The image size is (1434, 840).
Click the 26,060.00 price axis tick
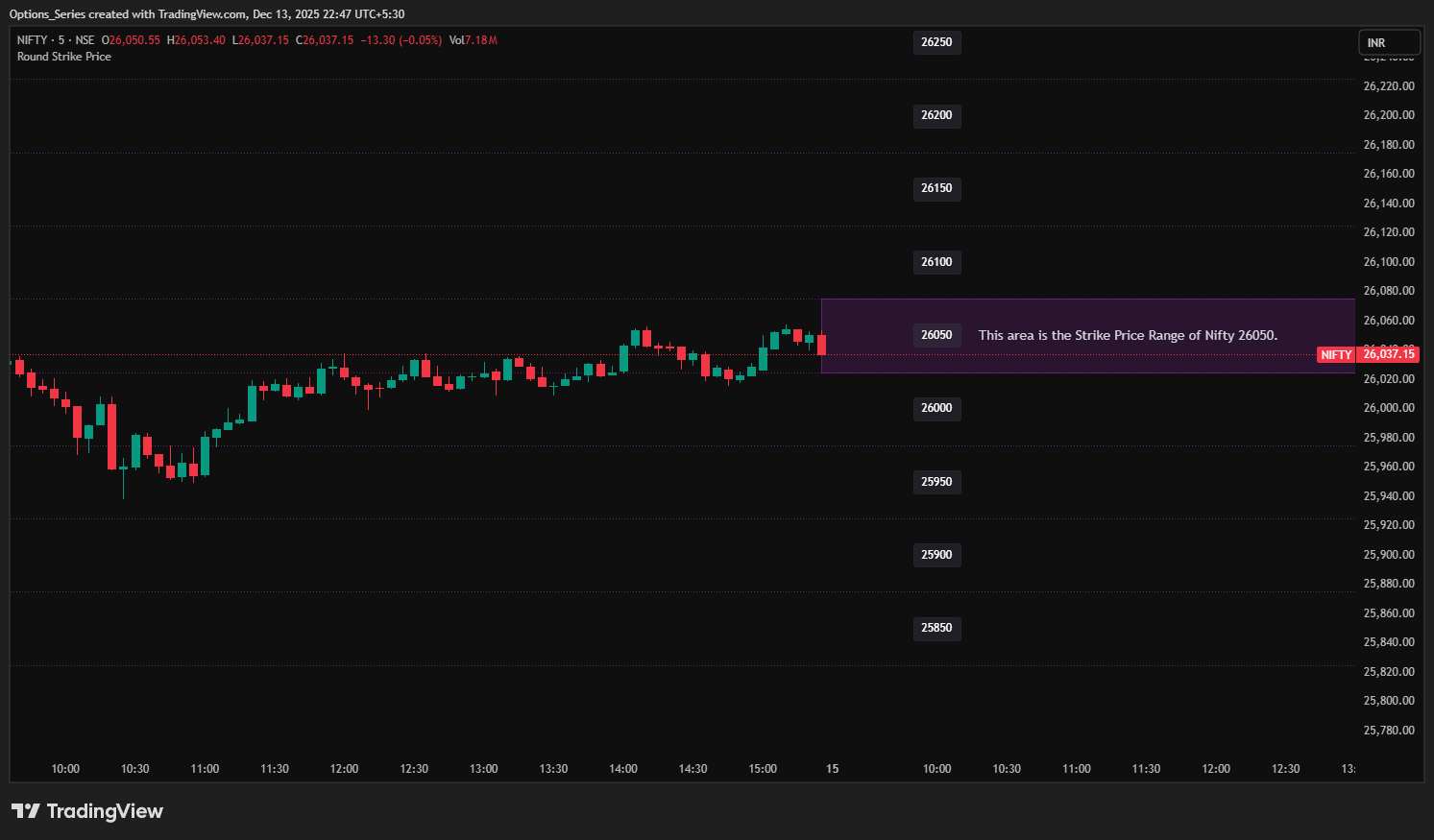pyautogui.click(x=1389, y=321)
